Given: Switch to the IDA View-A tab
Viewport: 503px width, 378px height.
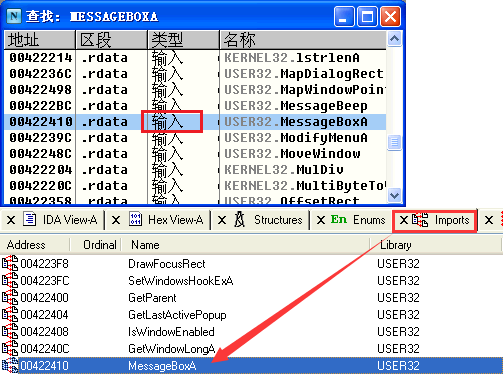Looking at the screenshot, I should pyautogui.click(x=70, y=220).
